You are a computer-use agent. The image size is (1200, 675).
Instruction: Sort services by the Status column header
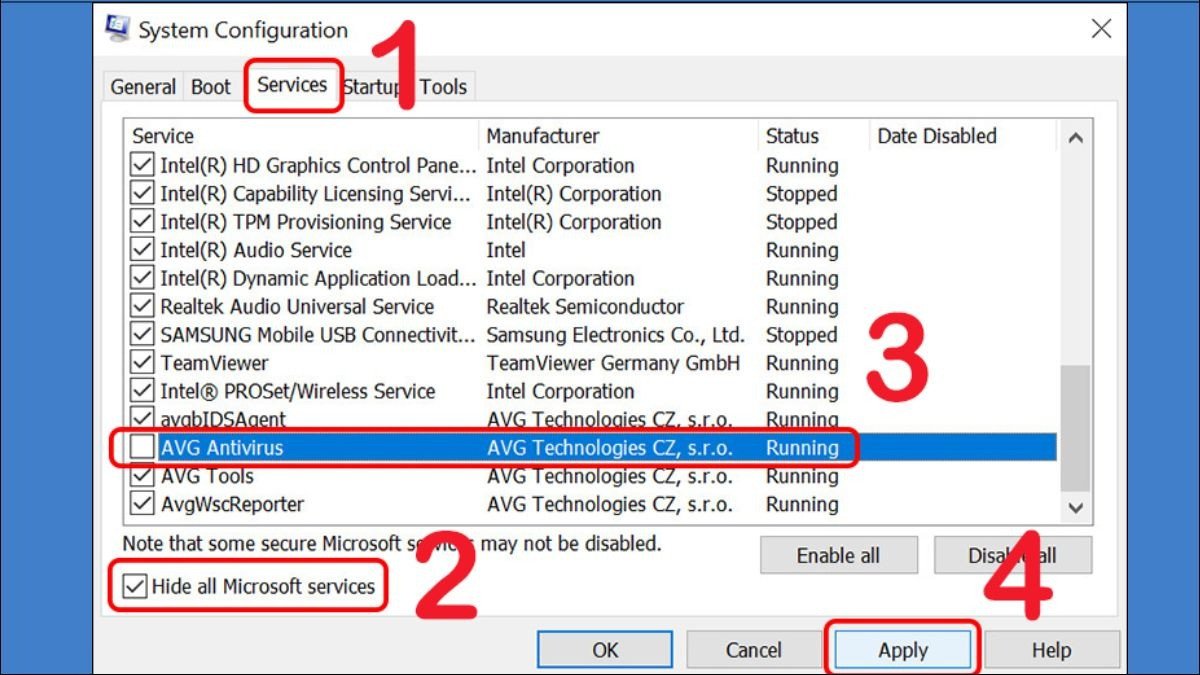(x=794, y=136)
